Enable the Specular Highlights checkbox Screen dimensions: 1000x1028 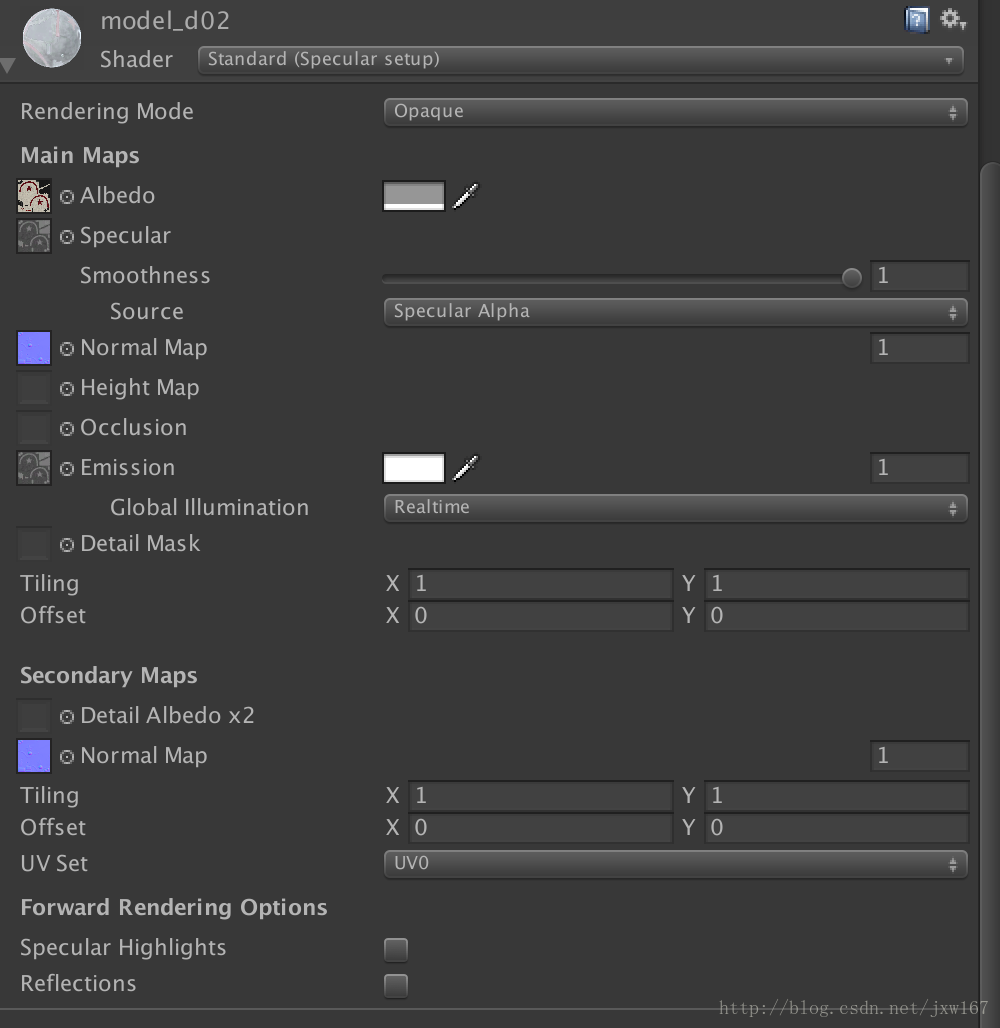click(396, 949)
